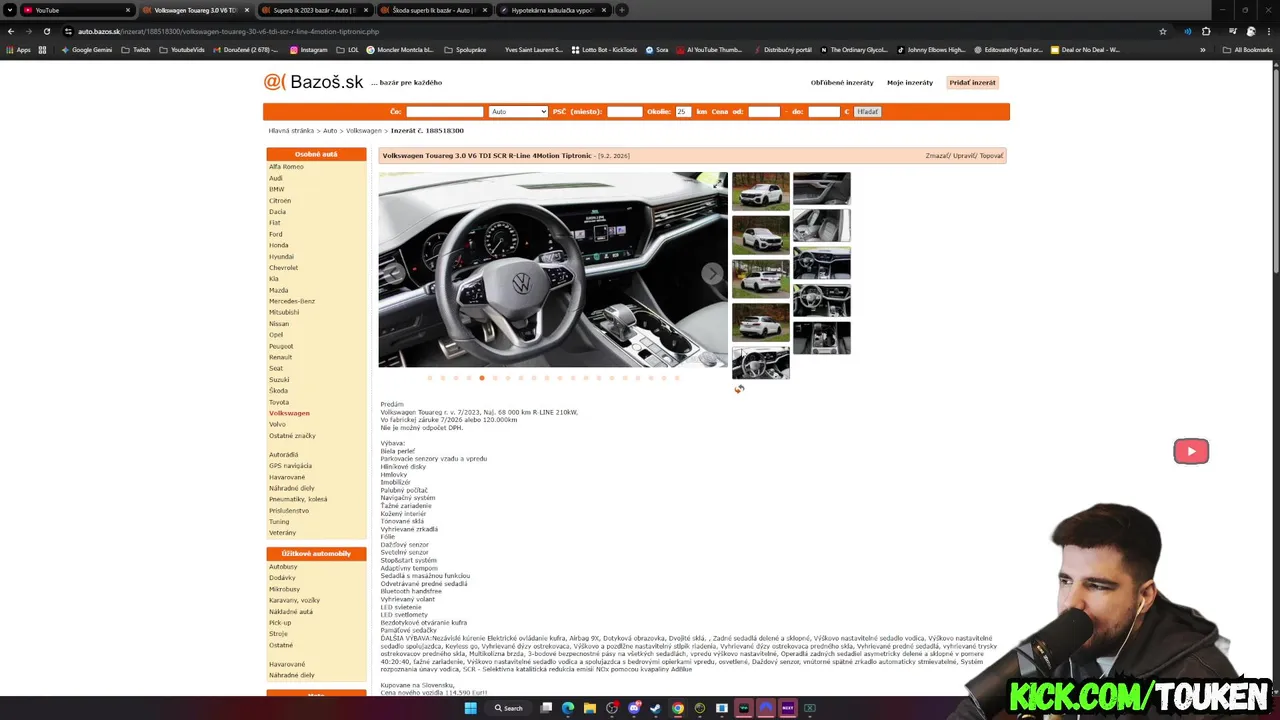The width and height of the screenshot is (1280, 720).
Task: Select Alfa Romeo in the sidebar
Action: coord(286,167)
